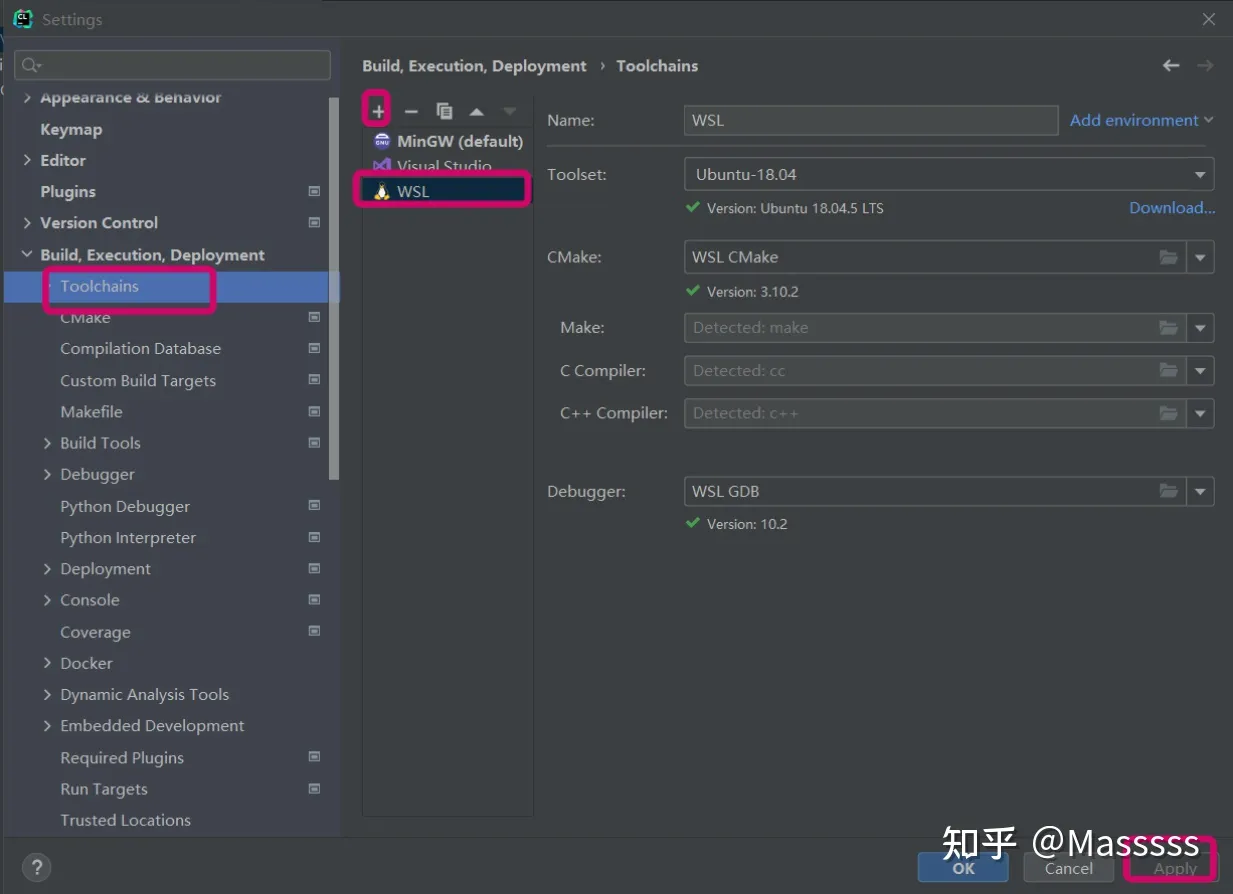Screen dimensions: 1233x894
Task: Click project-level icon next to Coverage
Action: [x=314, y=631]
